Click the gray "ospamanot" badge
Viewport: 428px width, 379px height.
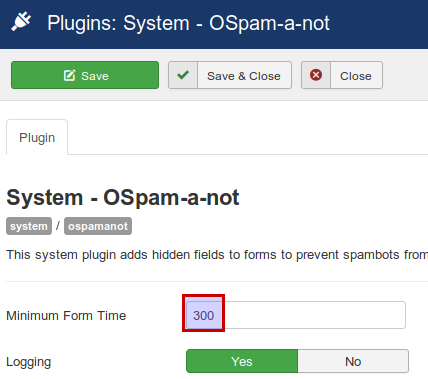pos(98,226)
